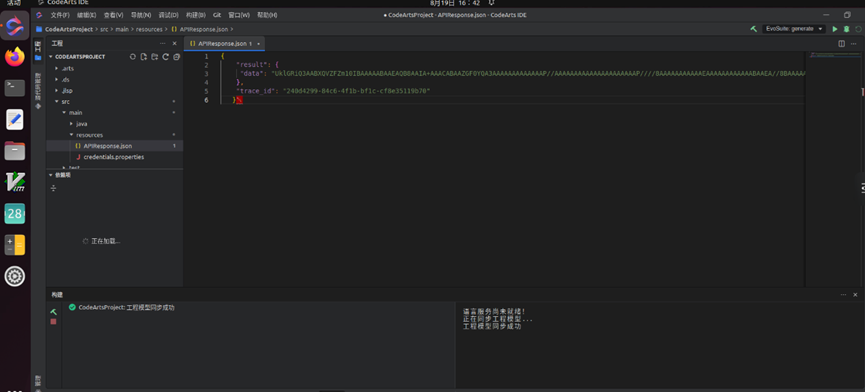Collapse the main folder
This screenshot has height=392, width=865.
coord(64,112)
